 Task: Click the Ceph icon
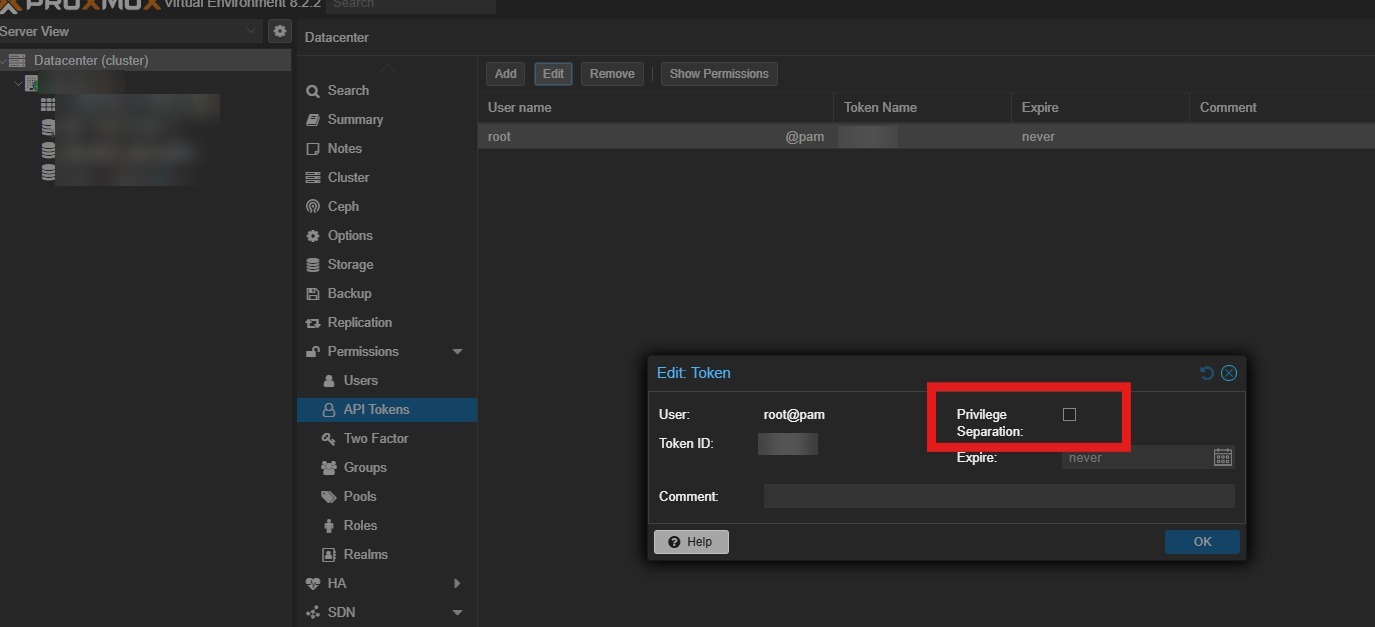point(313,207)
